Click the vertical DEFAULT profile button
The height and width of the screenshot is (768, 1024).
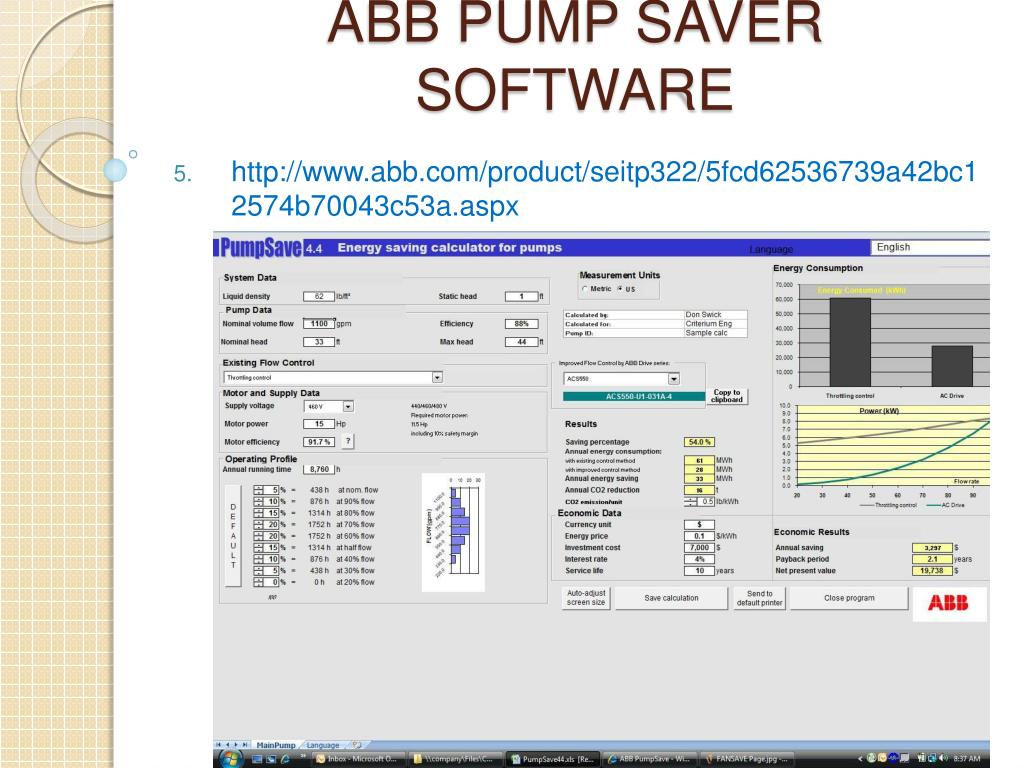(x=233, y=536)
